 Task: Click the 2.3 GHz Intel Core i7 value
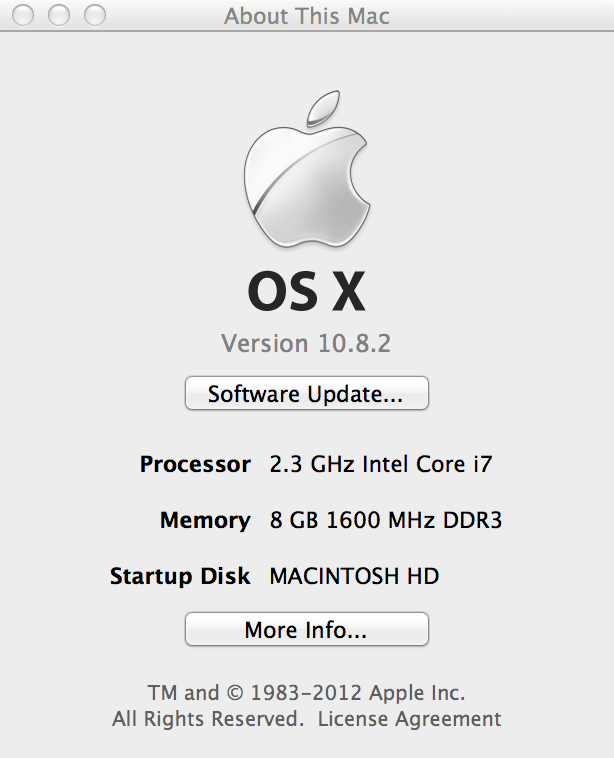(381, 464)
